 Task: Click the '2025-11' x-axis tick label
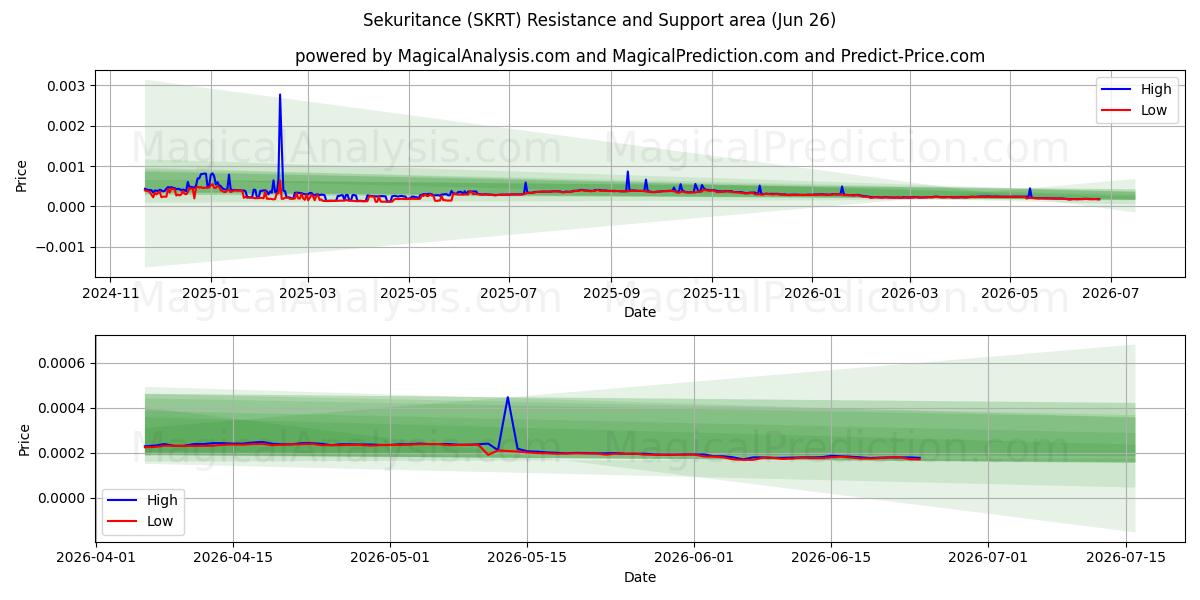pos(712,293)
